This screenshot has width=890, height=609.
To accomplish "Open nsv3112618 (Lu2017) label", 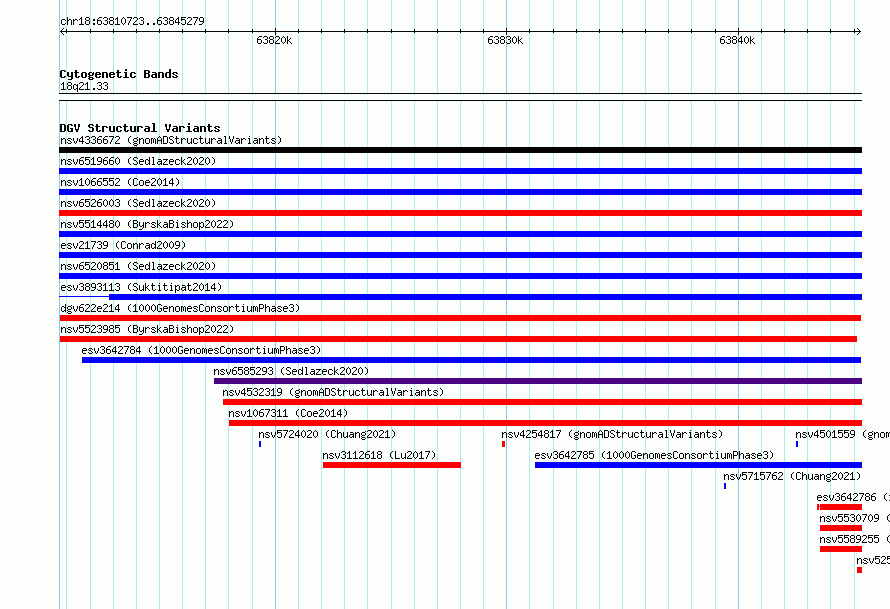I will tap(379, 455).
